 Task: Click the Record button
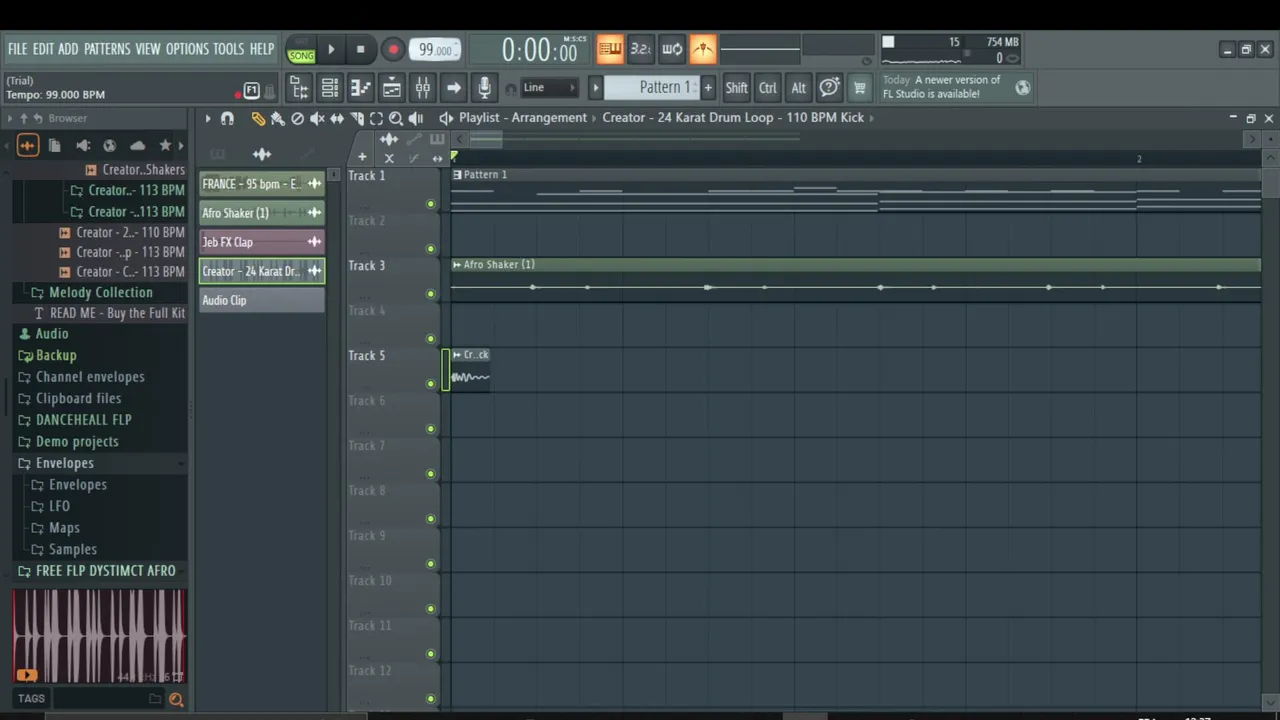coord(392,49)
